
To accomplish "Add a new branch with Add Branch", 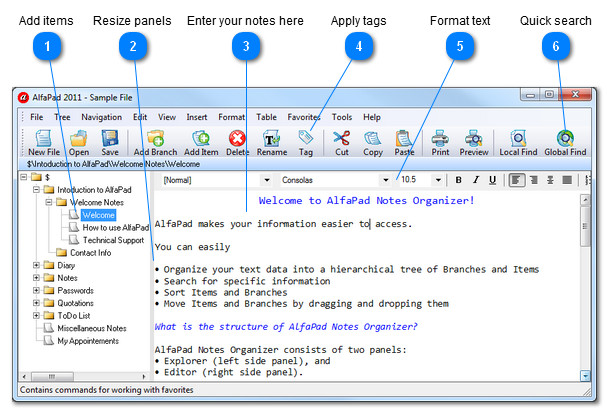I will click(155, 142).
